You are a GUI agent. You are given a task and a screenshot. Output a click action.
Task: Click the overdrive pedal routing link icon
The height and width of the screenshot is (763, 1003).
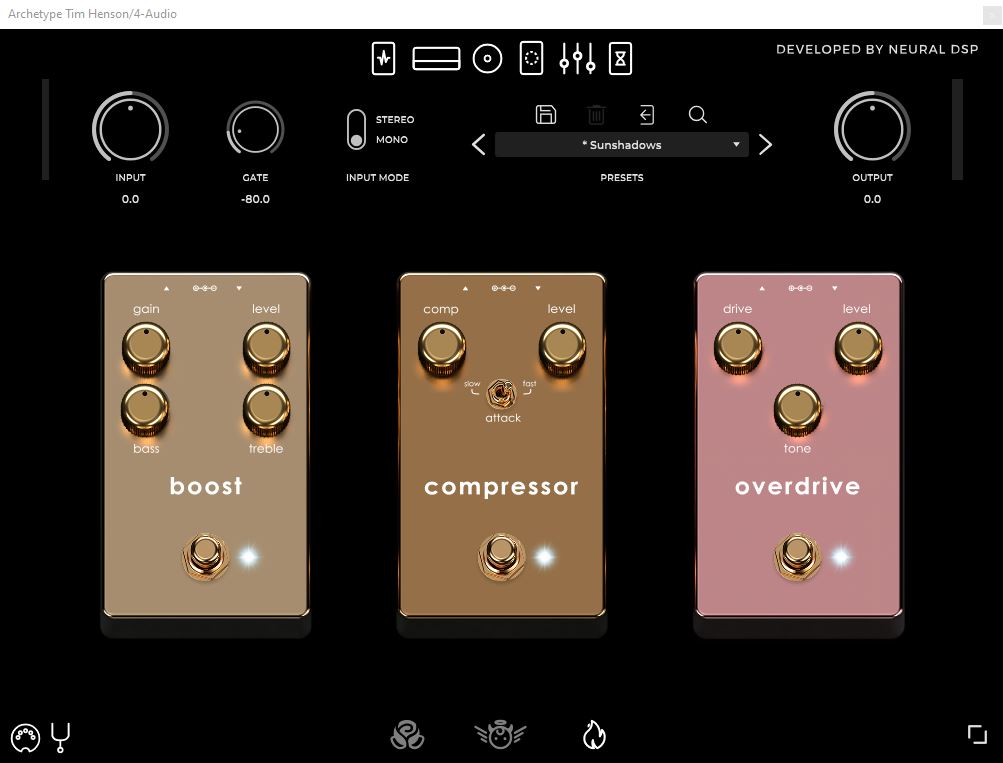coord(800,288)
